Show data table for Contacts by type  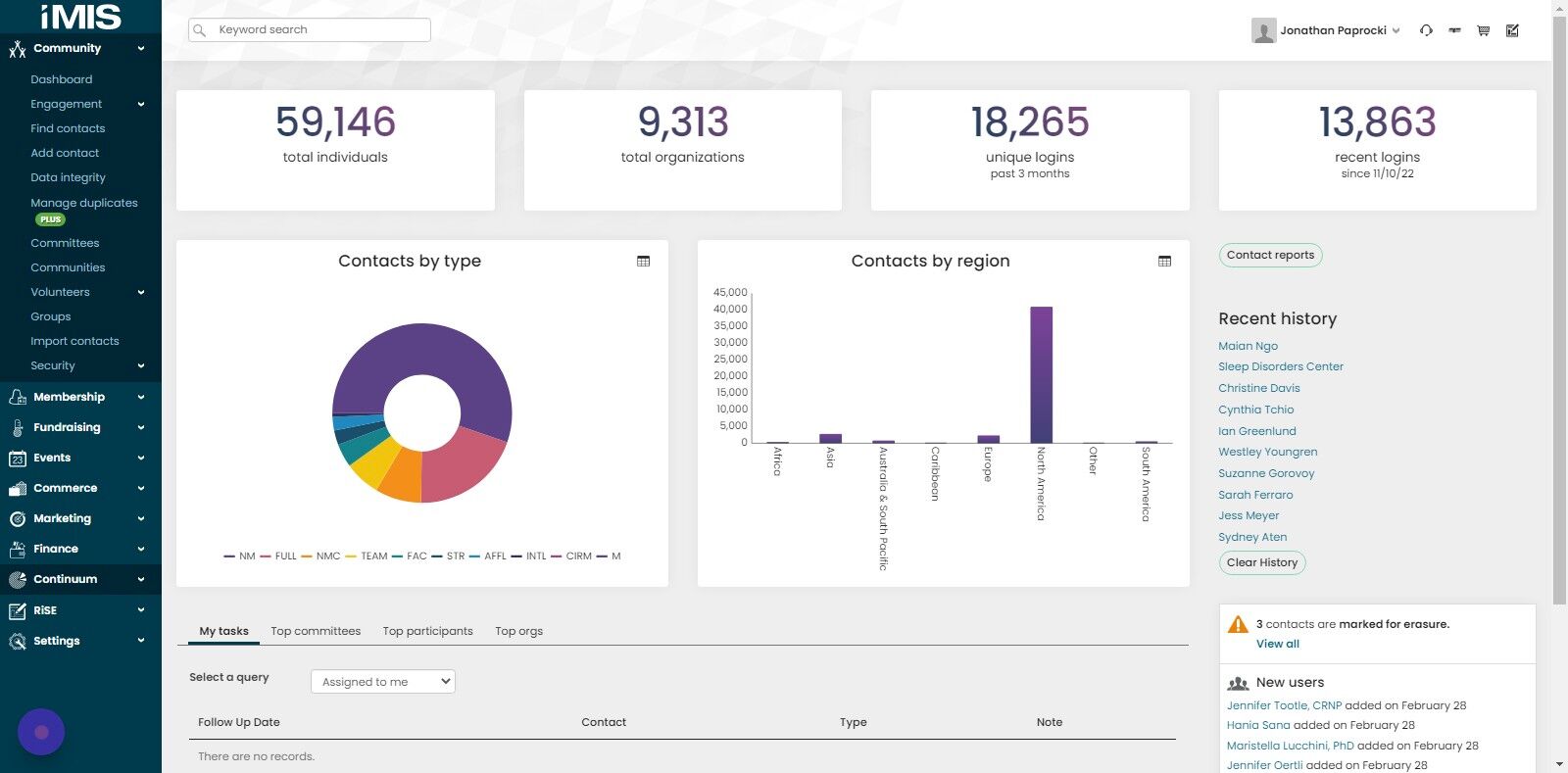tap(643, 261)
